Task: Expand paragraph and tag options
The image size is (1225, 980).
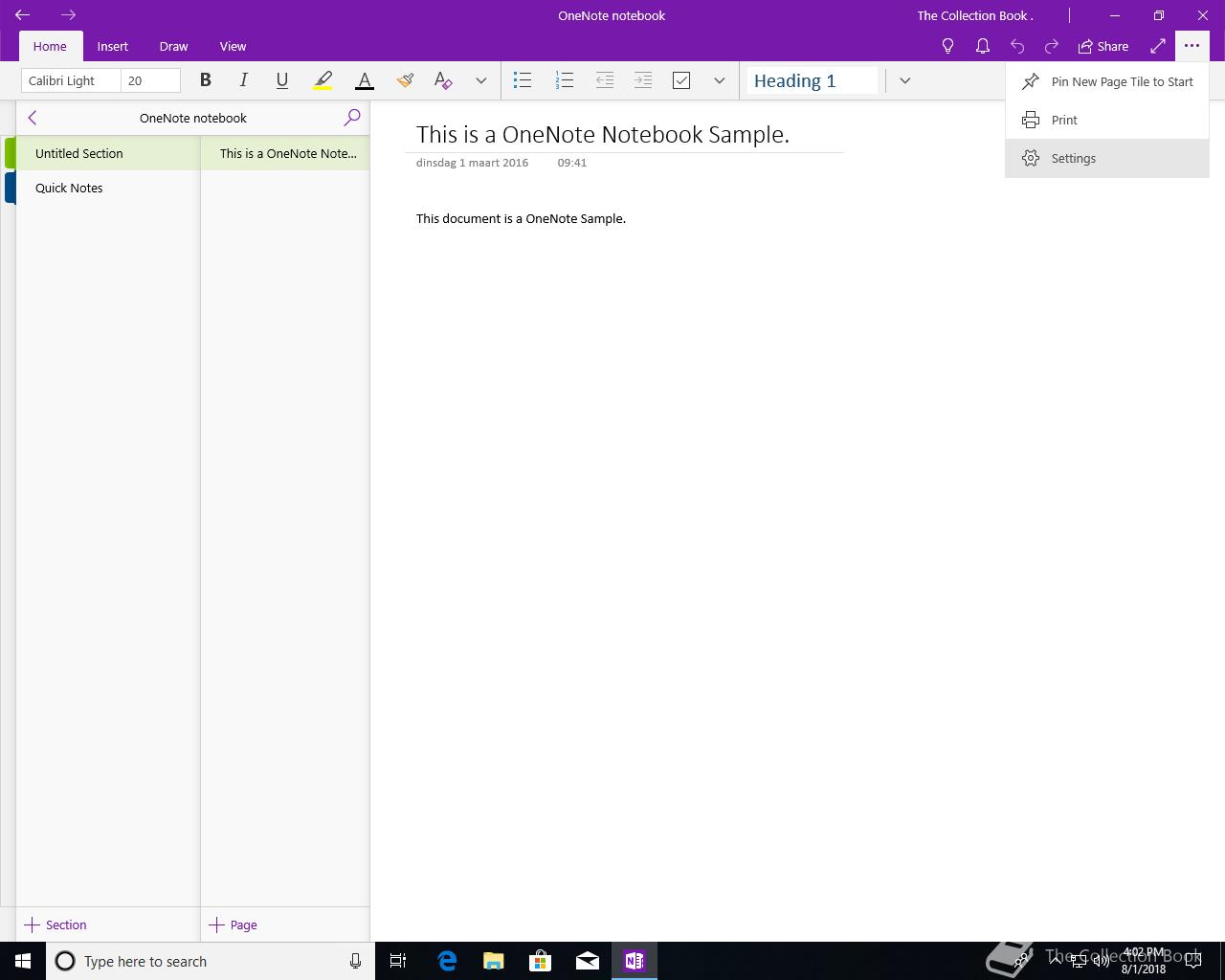Action: (x=719, y=80)
